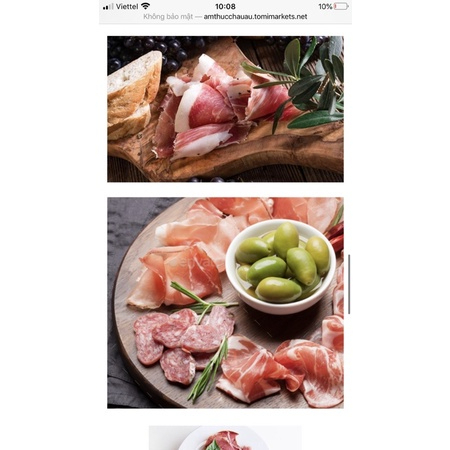Open the partially visible plate photo at bottom
Viewport: 450px width, 450px height.
[225, 438]
